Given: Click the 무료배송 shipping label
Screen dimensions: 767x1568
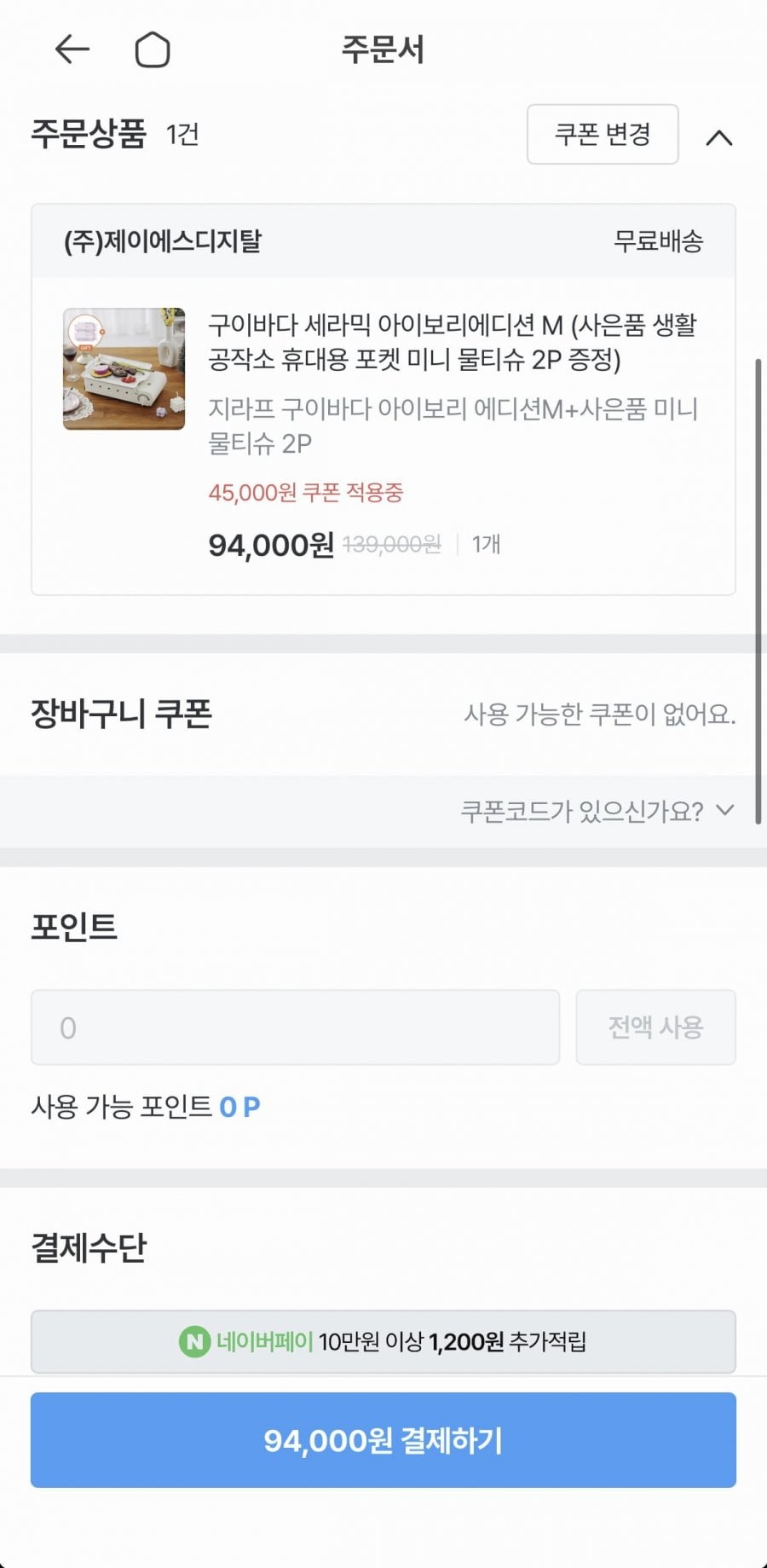Looking at the screenshot, I should pos(658,241).
